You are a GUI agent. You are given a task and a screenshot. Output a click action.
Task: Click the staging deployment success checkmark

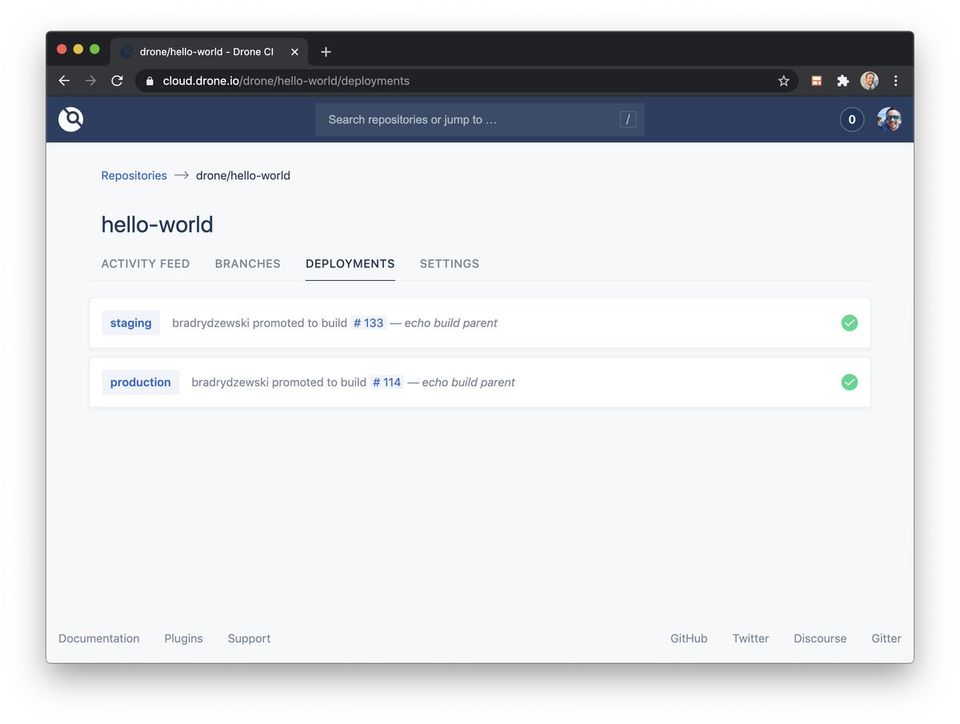point(849,323)
